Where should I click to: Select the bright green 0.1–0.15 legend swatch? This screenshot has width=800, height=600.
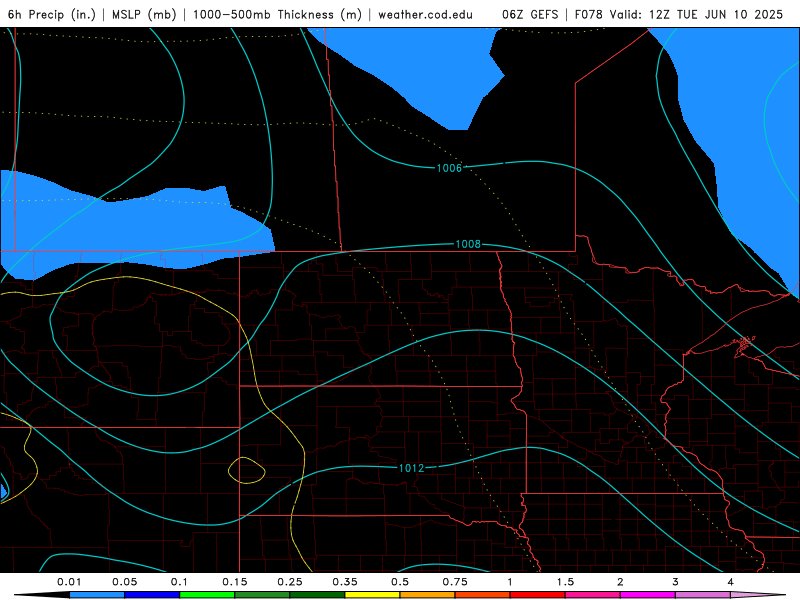(x=207, y=595)
